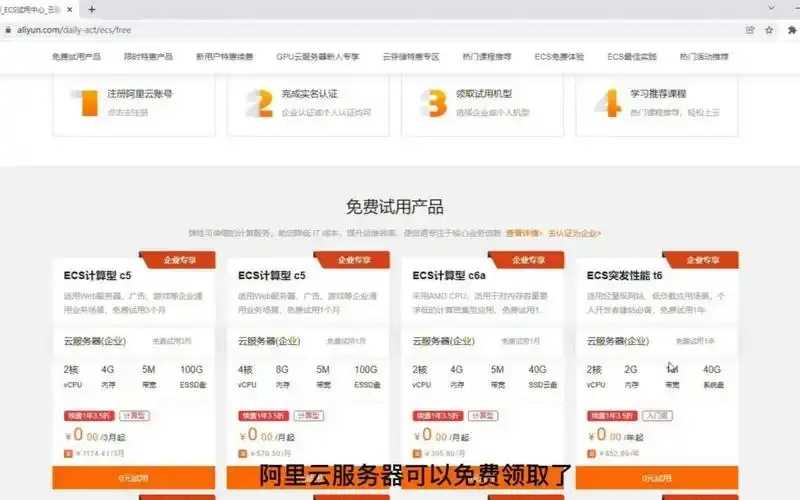Viewport: 800px width, 500px height.
Task: Click 0元试用 button on 2核 4G c5 card
Action: (x=134, y=478)
